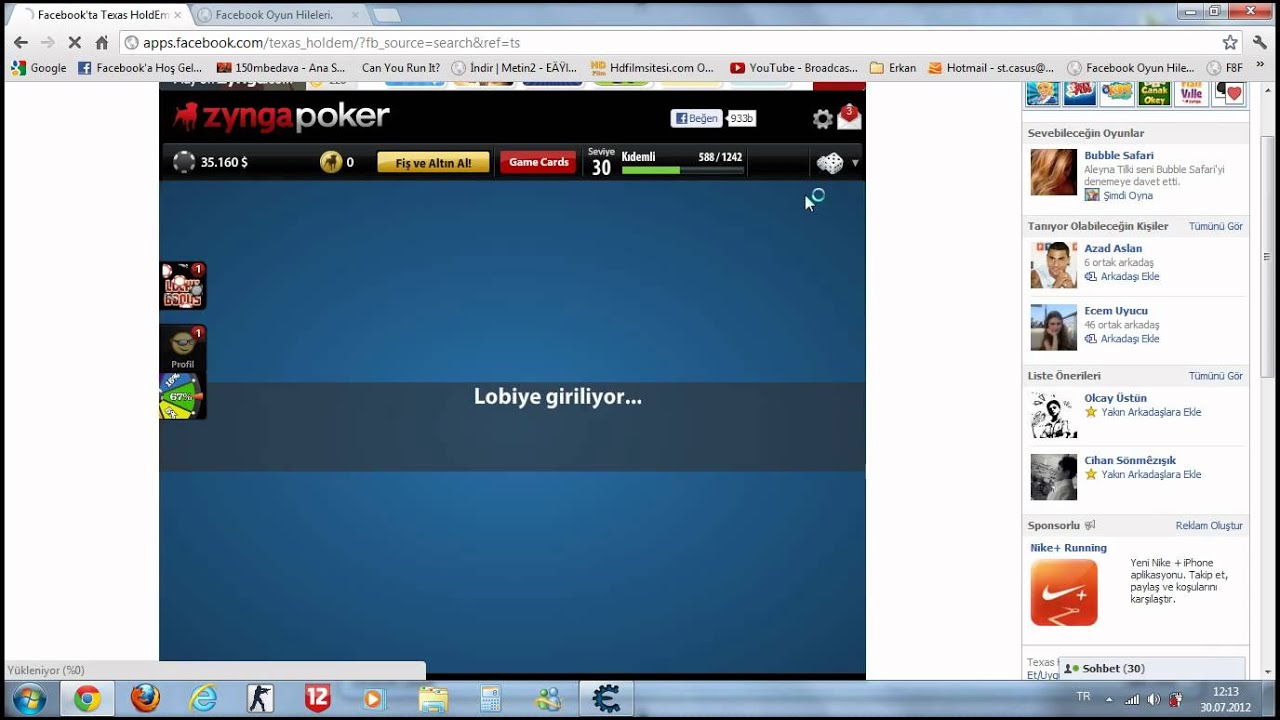Open the 150mbedava bookmark
1280x720 pixels.
tap(281, 68)
